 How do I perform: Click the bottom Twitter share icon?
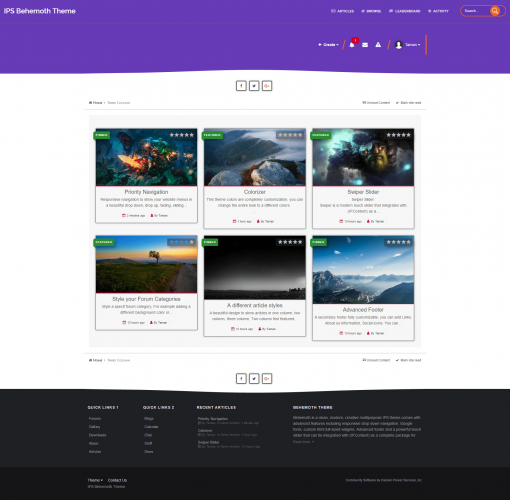[x=254, y=379]
